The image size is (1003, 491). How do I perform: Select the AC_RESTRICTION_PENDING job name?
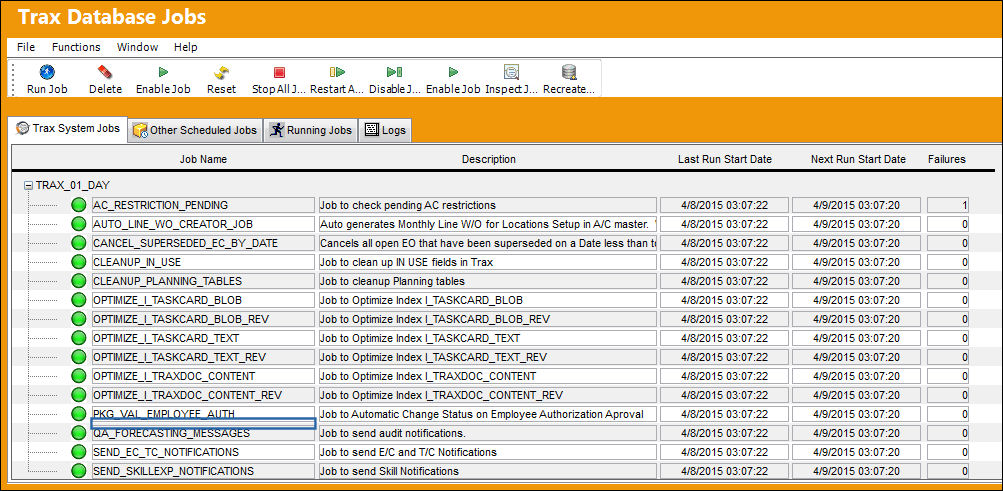point(203,205)
